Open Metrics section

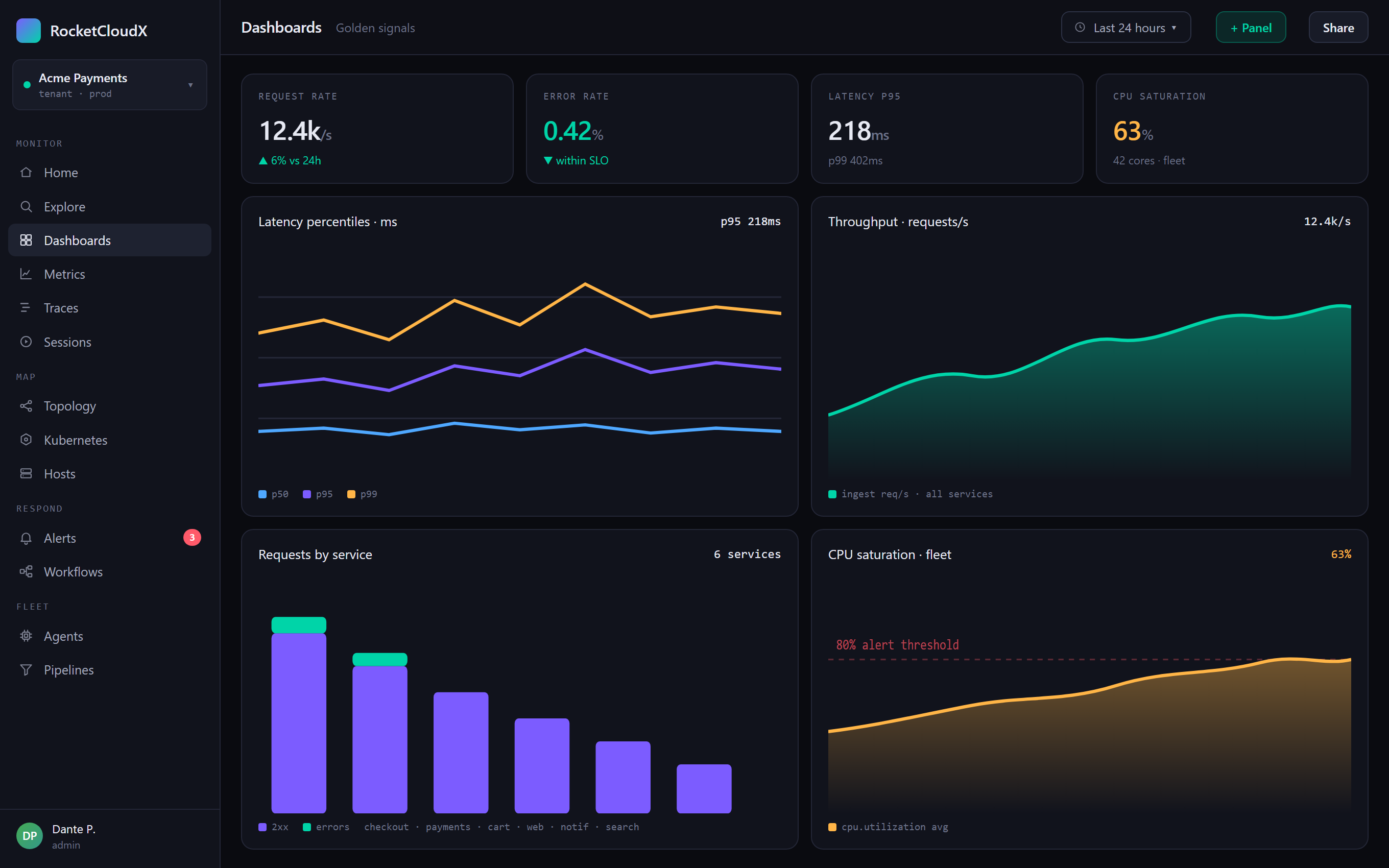click(110, 274)
